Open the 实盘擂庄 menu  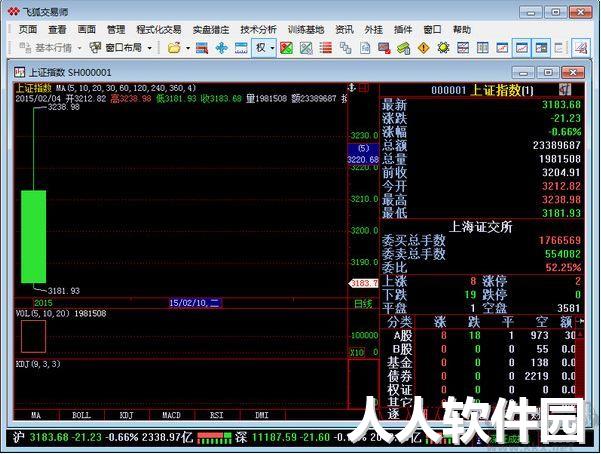coord(211,30)
